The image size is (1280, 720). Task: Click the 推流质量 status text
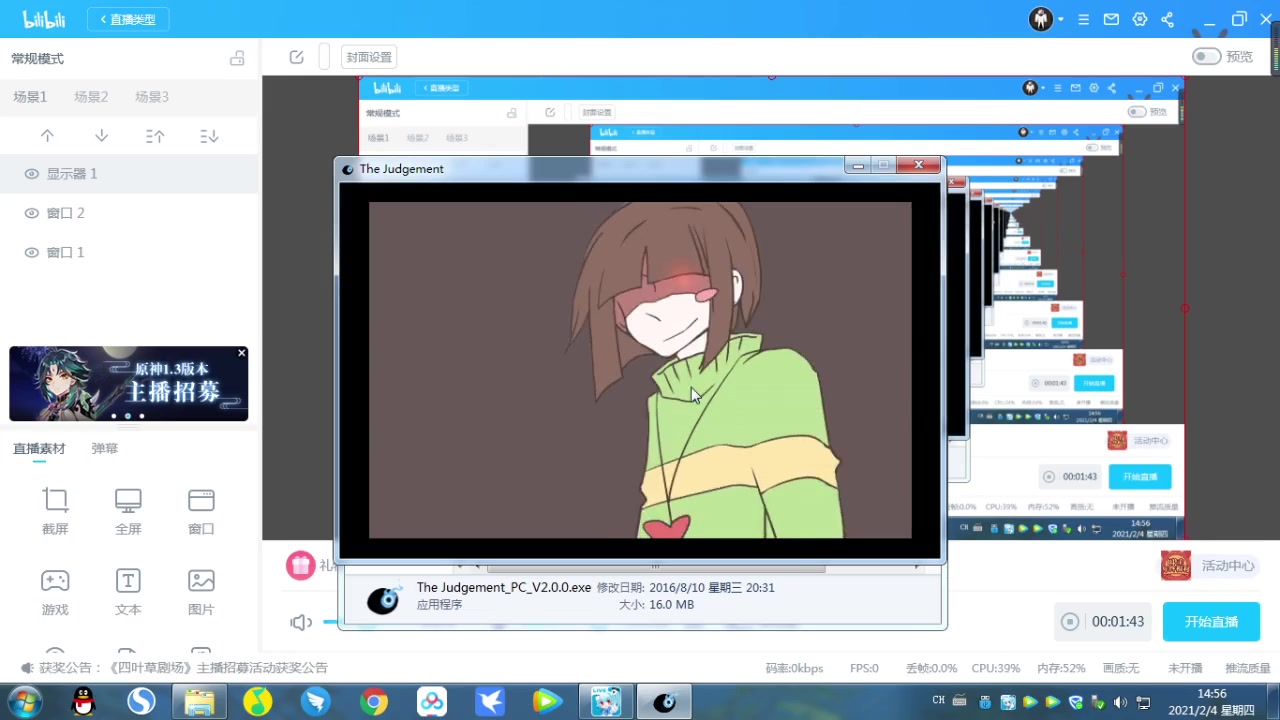click(1248, 668)
